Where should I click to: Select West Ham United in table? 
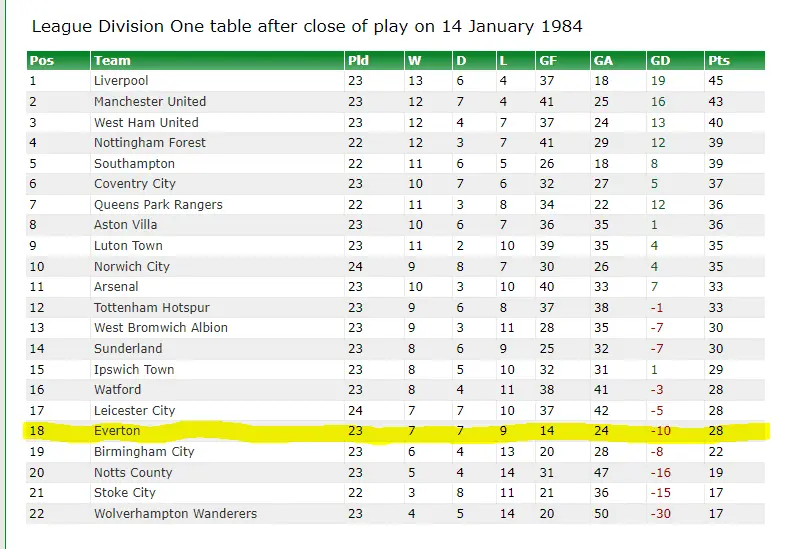point(146,122)
